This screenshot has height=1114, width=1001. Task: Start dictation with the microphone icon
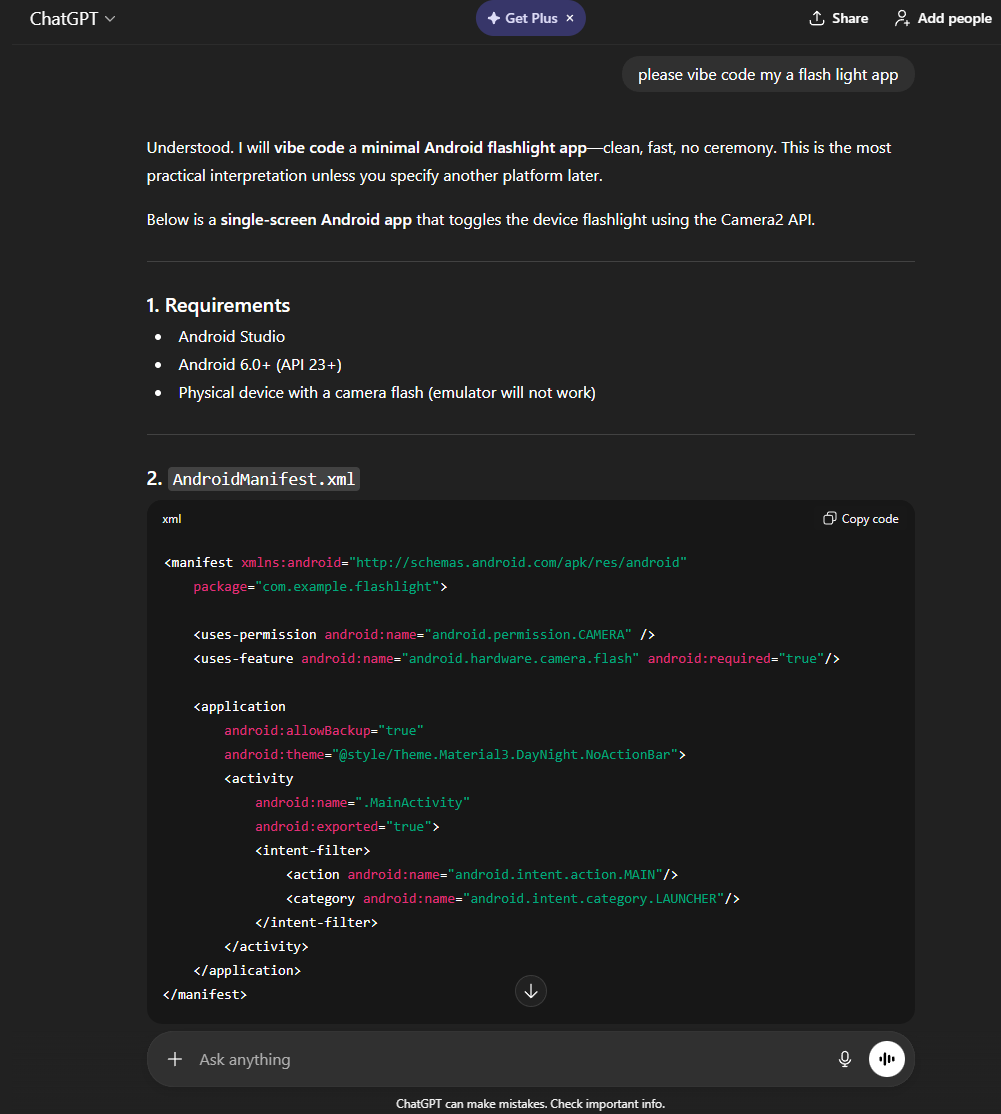(845, 1059)
